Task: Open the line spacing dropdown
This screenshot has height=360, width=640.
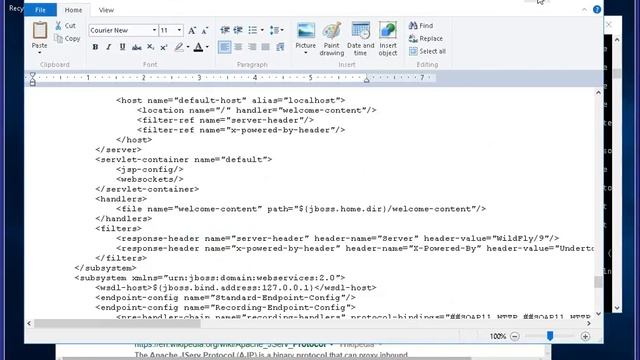Action: [277, 30]
